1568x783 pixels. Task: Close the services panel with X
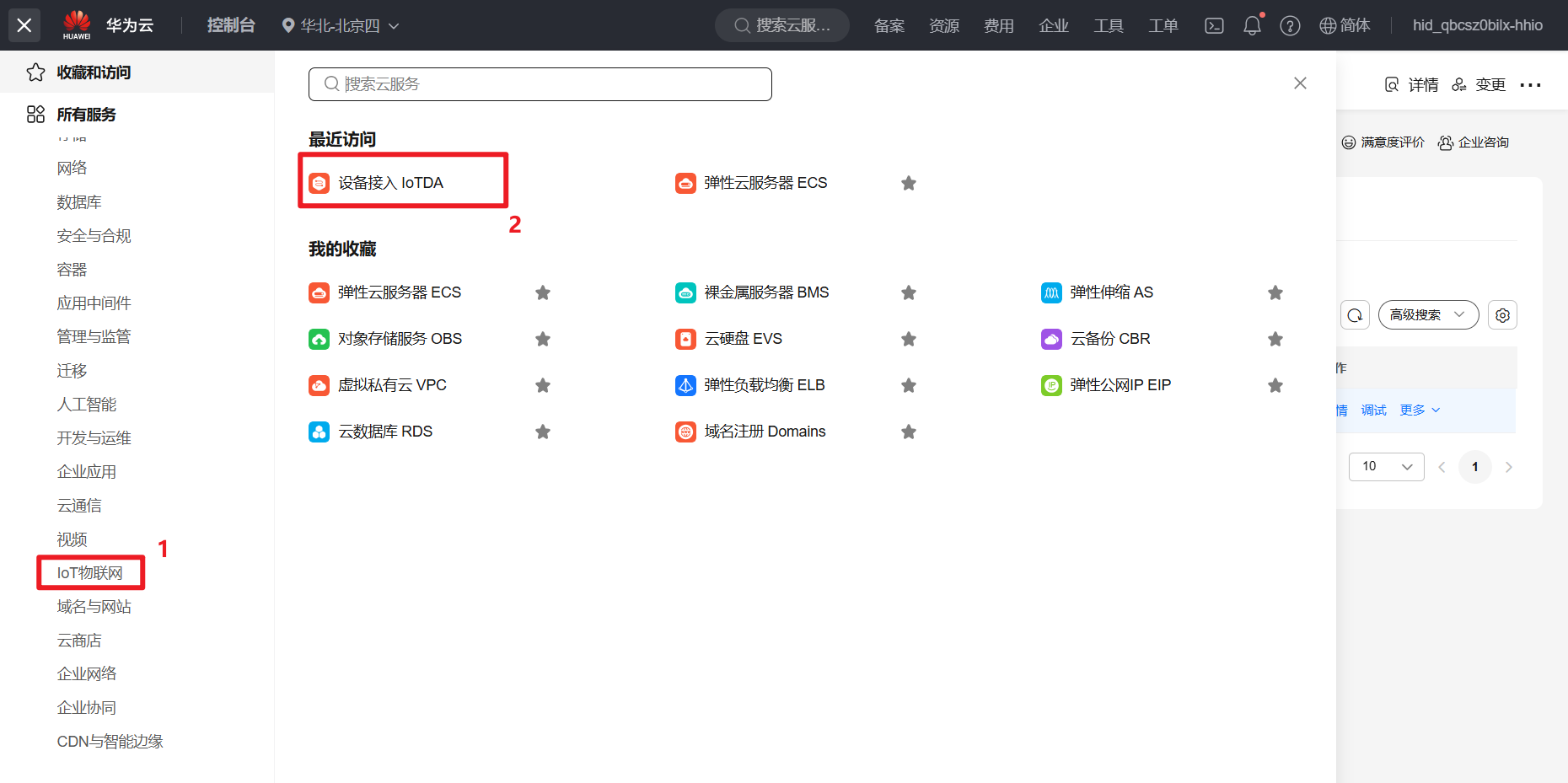click(1300, 83)
